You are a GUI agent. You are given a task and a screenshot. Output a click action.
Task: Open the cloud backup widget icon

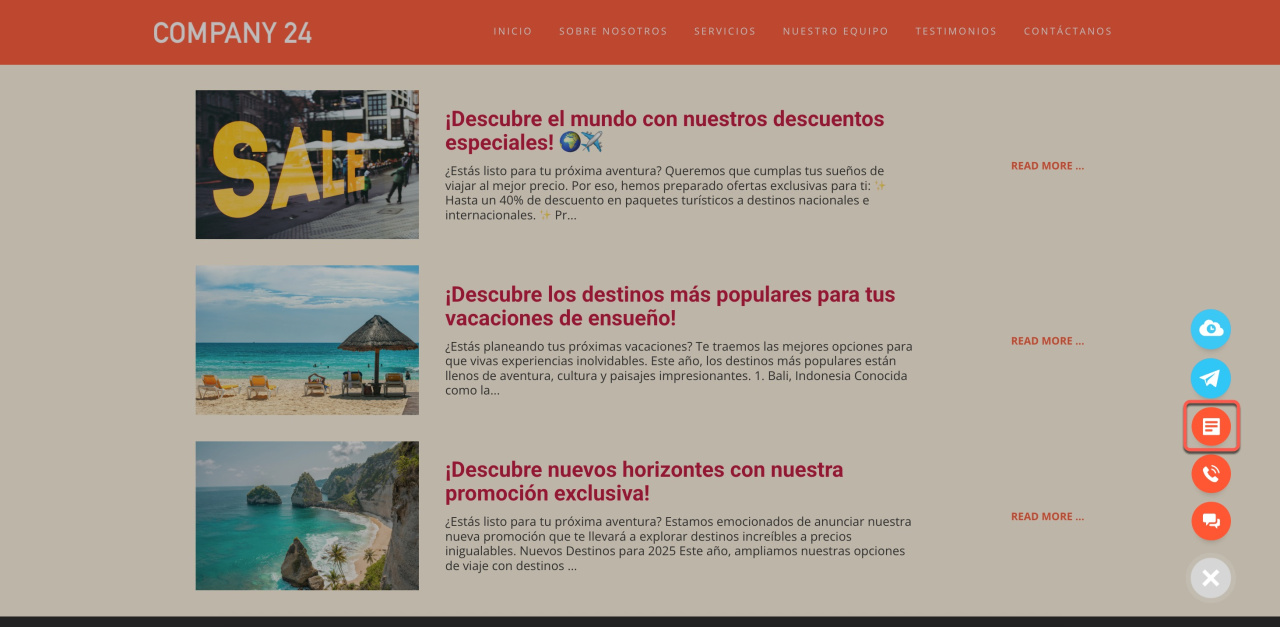(x=1211, y=329)
